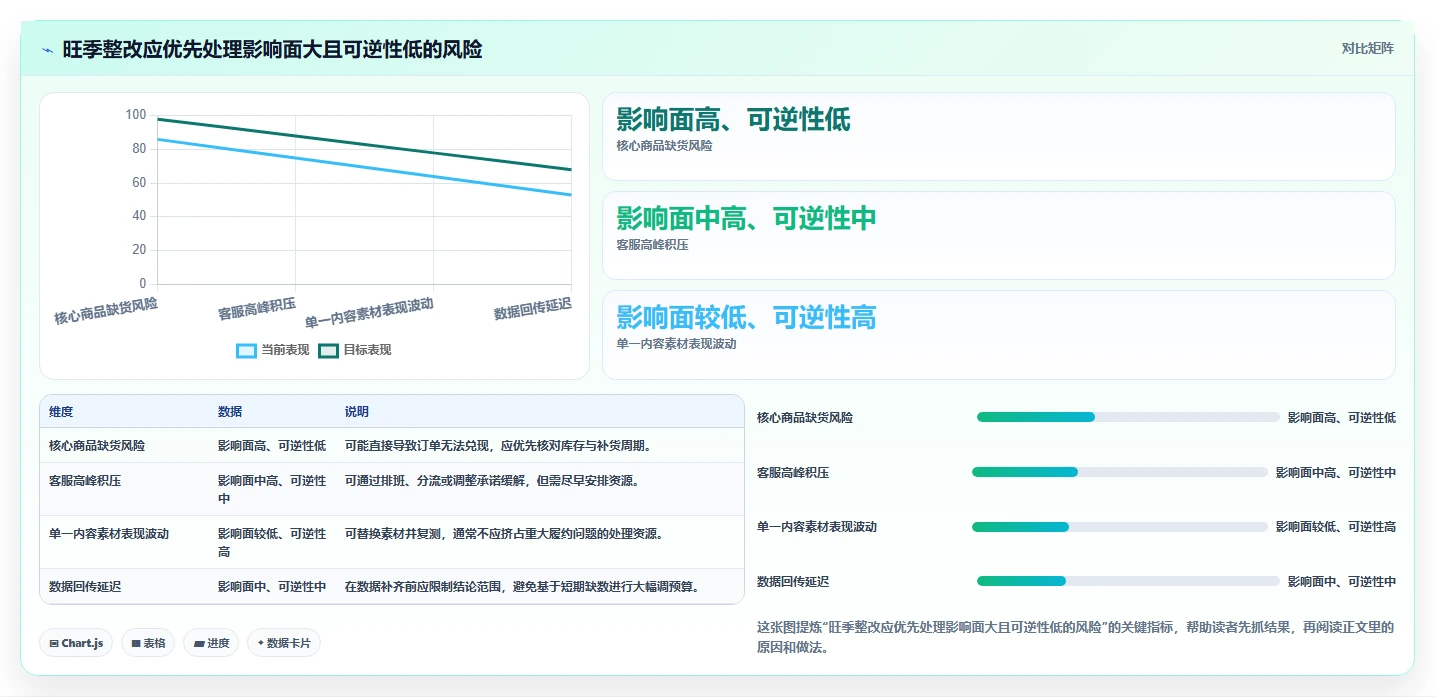Screen dimensions: 1435x697
Task: Toggle the 目标表现 legend swatch
Action: coord(329,350)
